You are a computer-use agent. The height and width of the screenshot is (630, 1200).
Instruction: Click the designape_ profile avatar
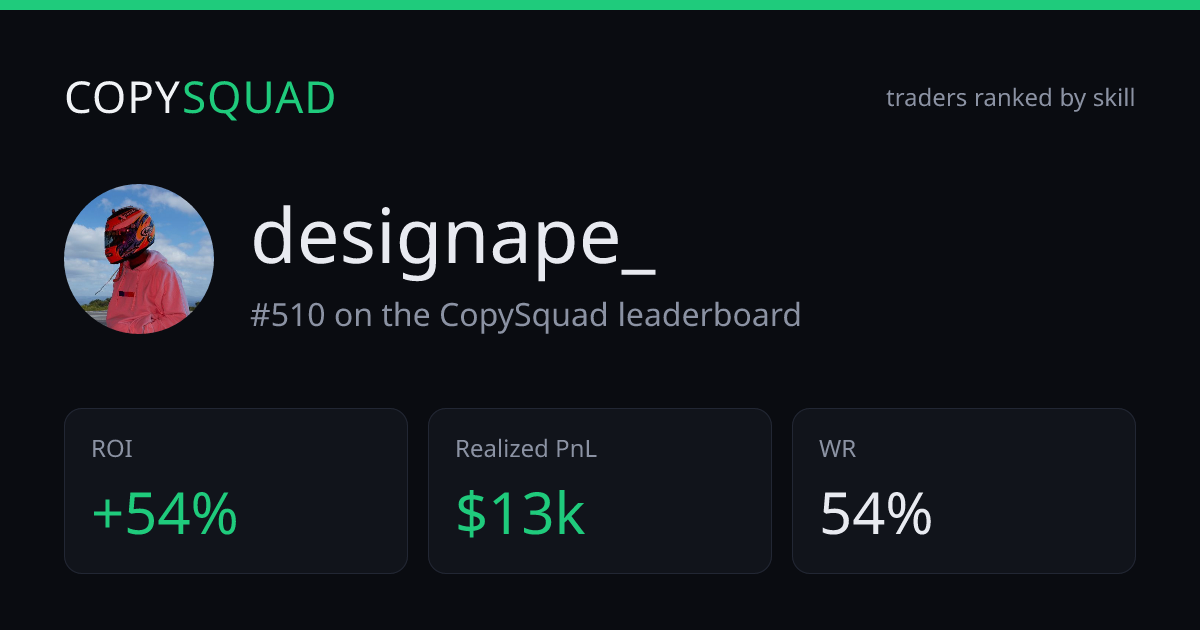tap(139, 259)
